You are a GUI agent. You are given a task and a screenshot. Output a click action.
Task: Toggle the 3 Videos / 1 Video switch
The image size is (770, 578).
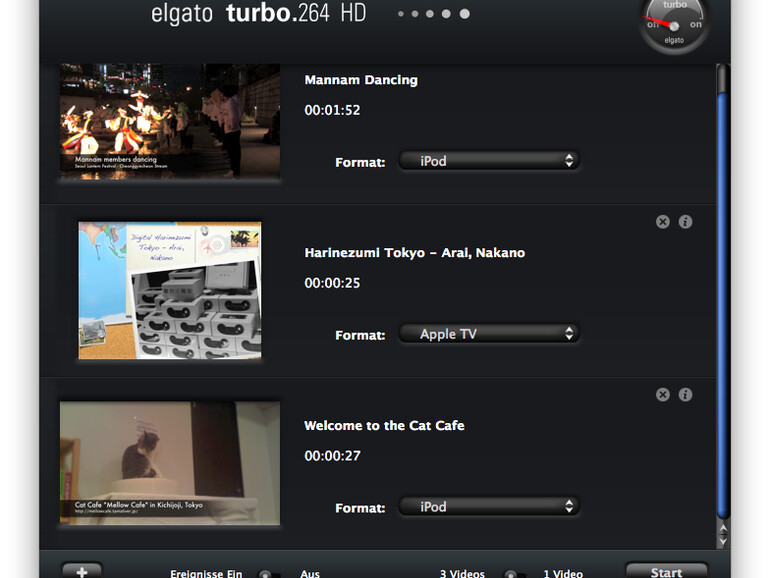[x=516, y=574]
